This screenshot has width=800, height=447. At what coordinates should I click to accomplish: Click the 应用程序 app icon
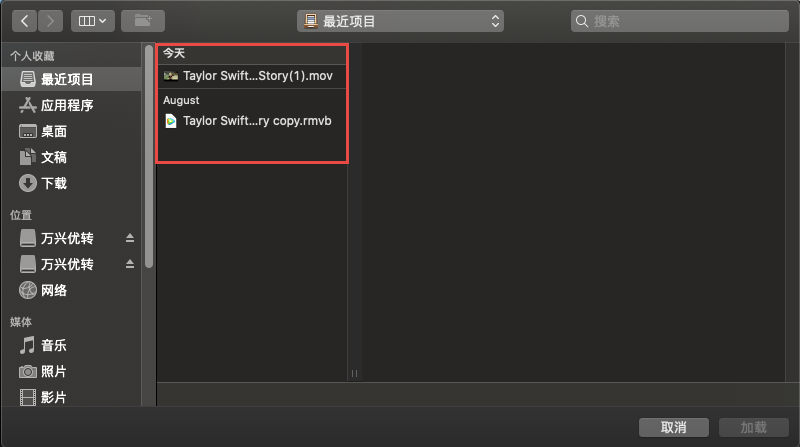28,105
